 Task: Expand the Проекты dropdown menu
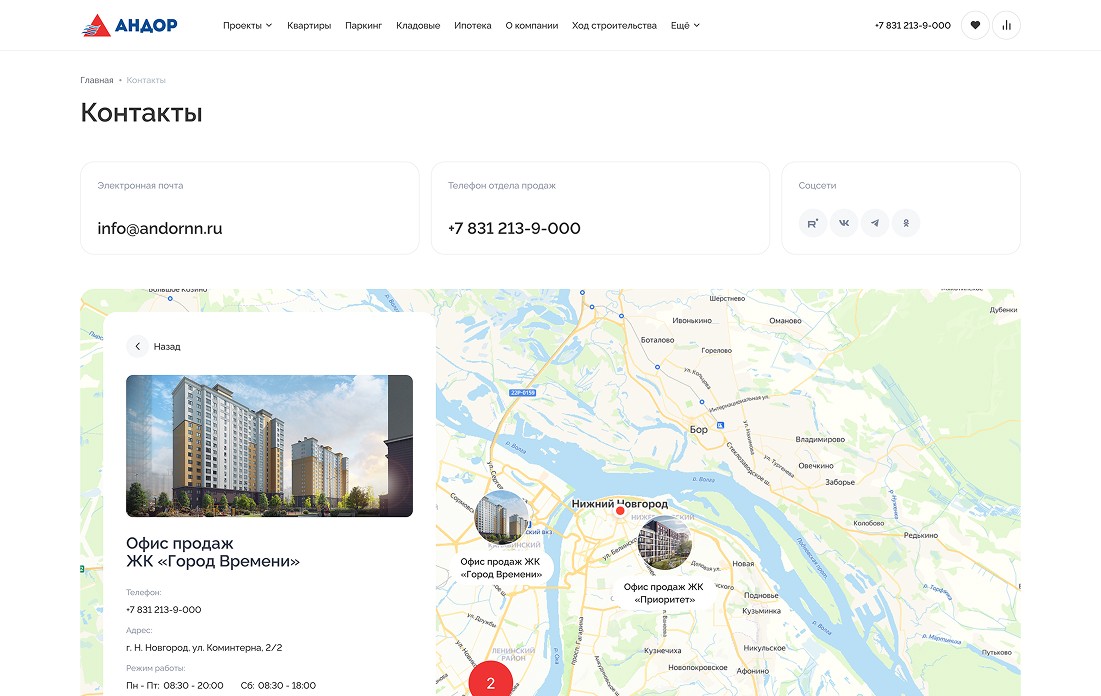(247, 25)
